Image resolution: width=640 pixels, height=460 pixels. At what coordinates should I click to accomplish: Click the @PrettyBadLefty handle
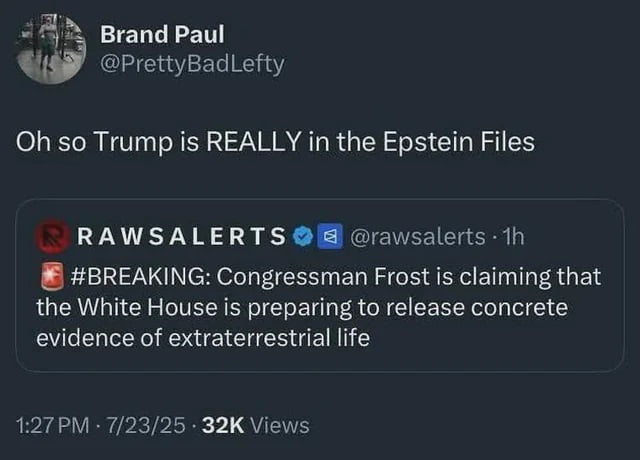coord(192,63)
